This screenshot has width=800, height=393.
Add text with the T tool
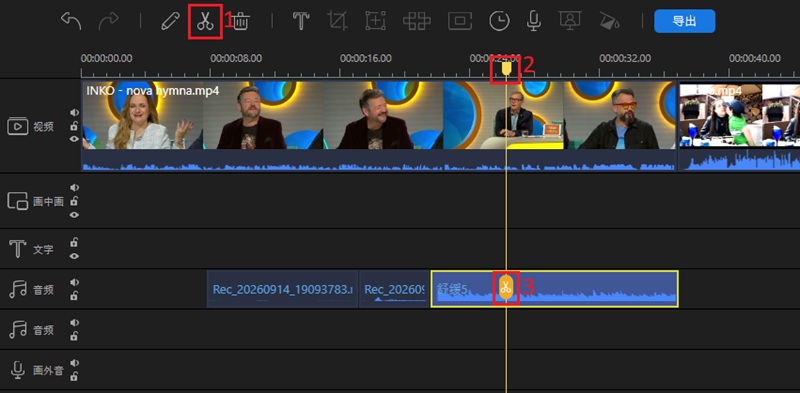301,21
